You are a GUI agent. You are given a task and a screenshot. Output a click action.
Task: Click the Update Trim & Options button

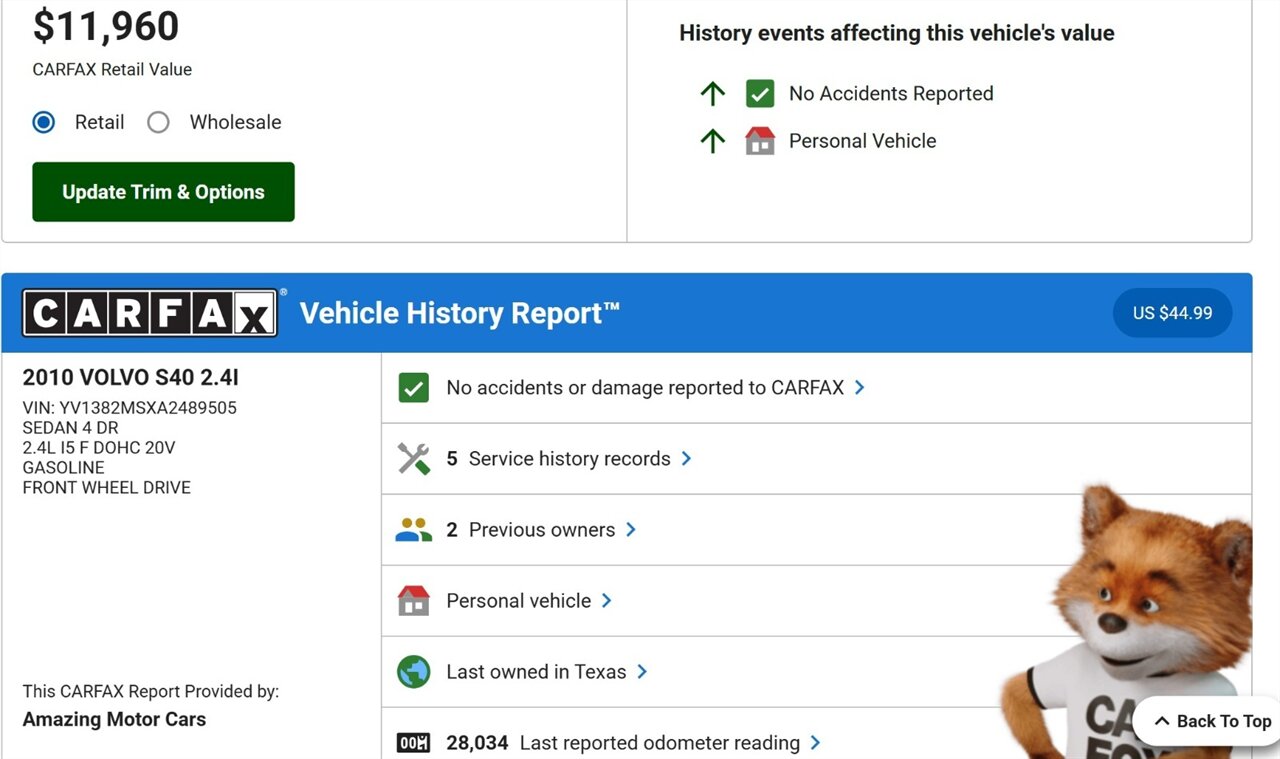[163, 192]
